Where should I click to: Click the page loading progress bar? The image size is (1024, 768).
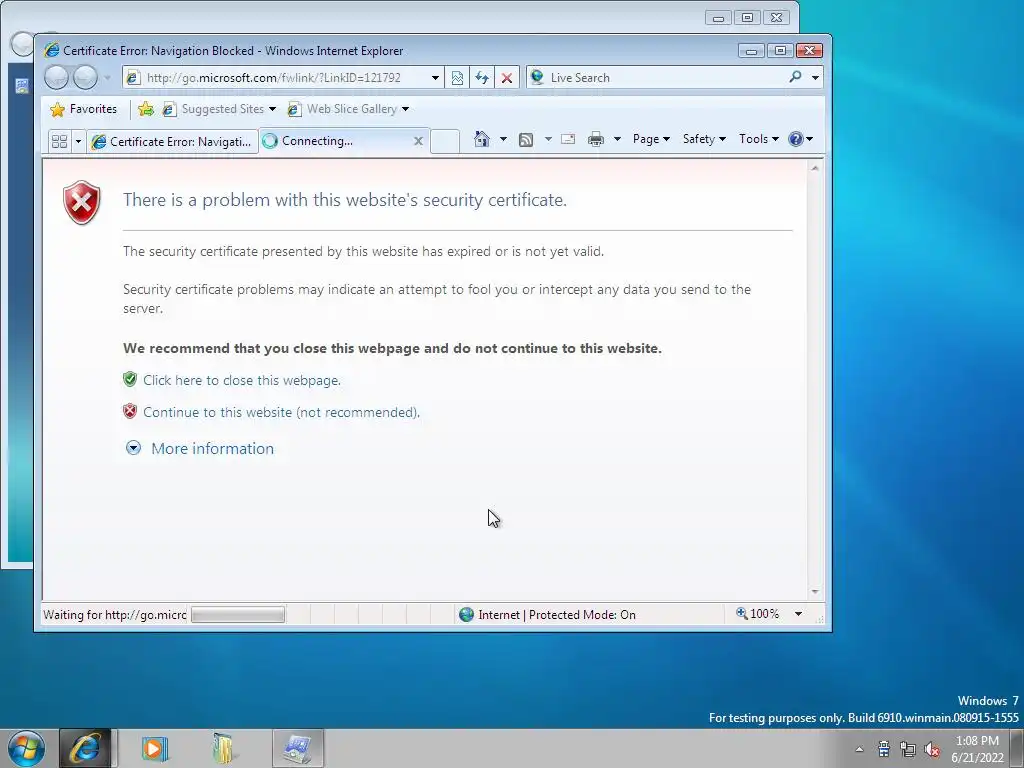[238, 615]
